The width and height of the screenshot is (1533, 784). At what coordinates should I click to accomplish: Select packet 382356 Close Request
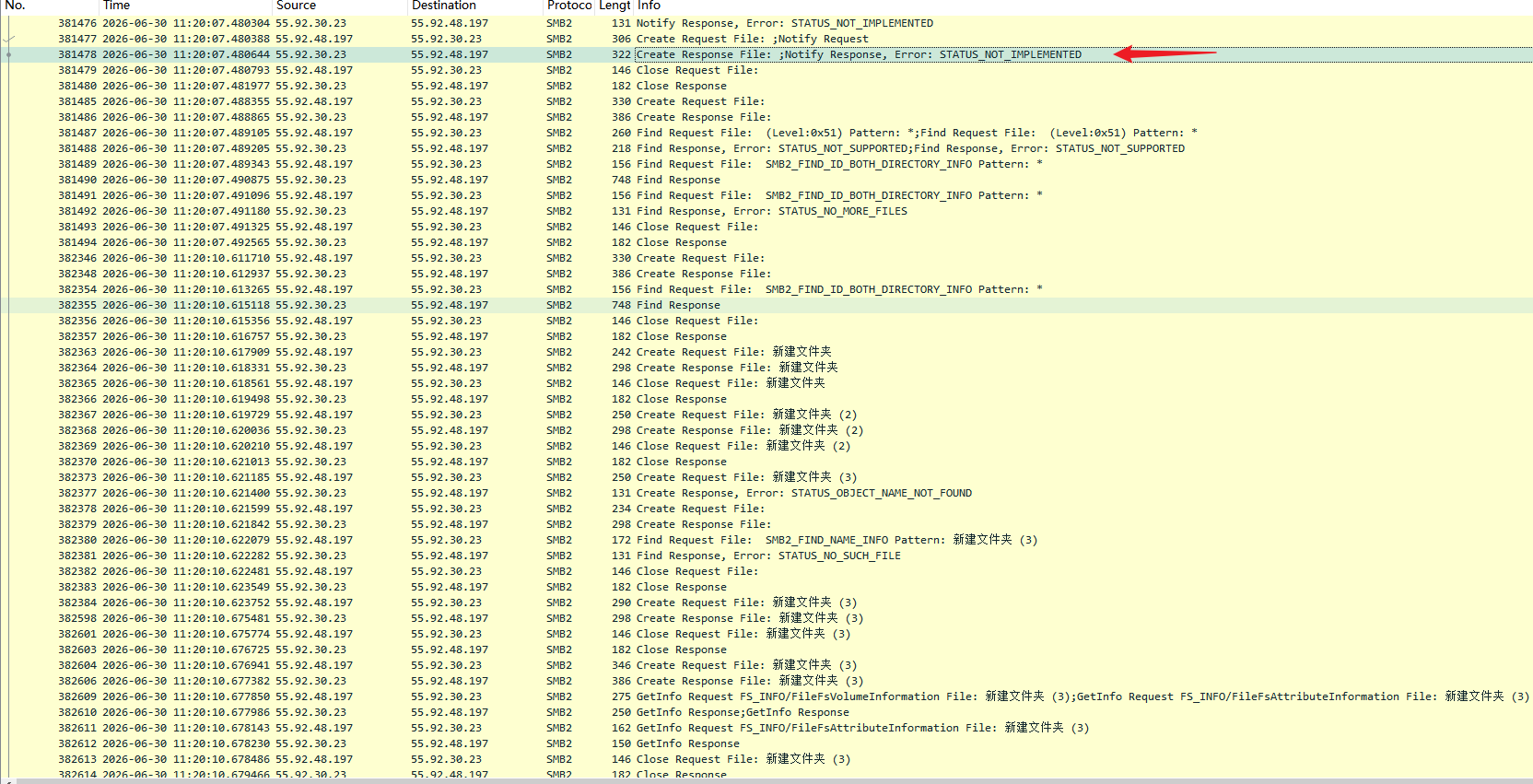(766, 321)
